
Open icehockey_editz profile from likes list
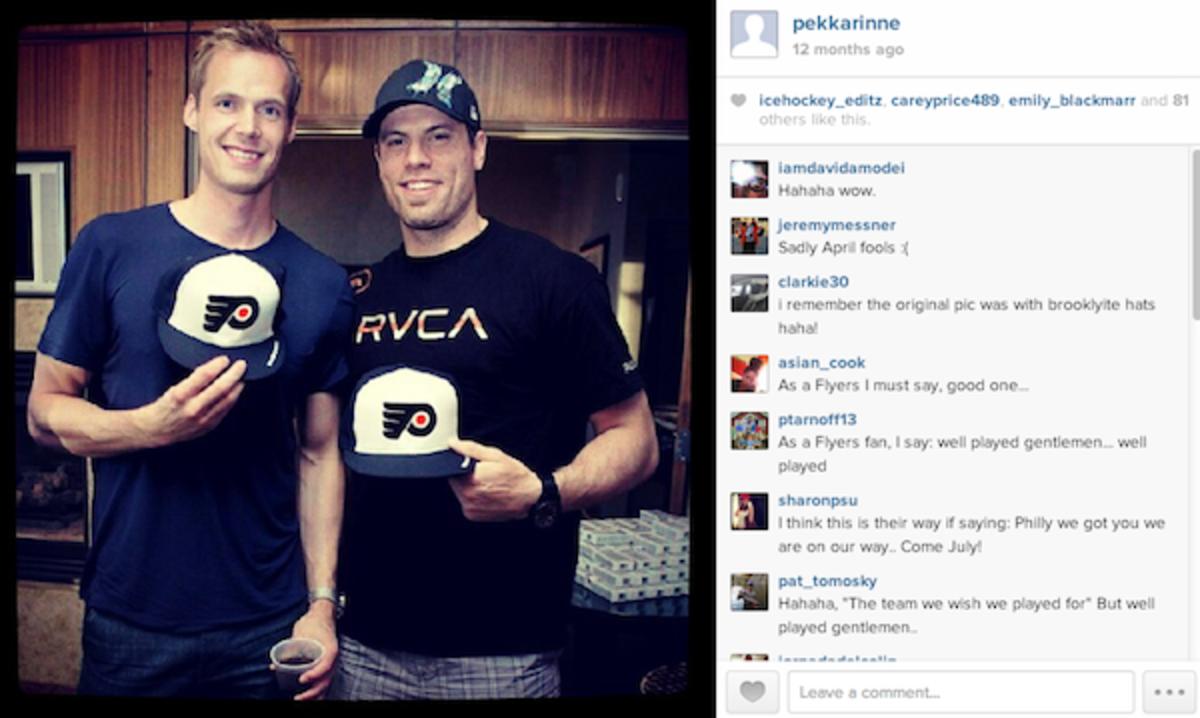(x=819, y=100)
